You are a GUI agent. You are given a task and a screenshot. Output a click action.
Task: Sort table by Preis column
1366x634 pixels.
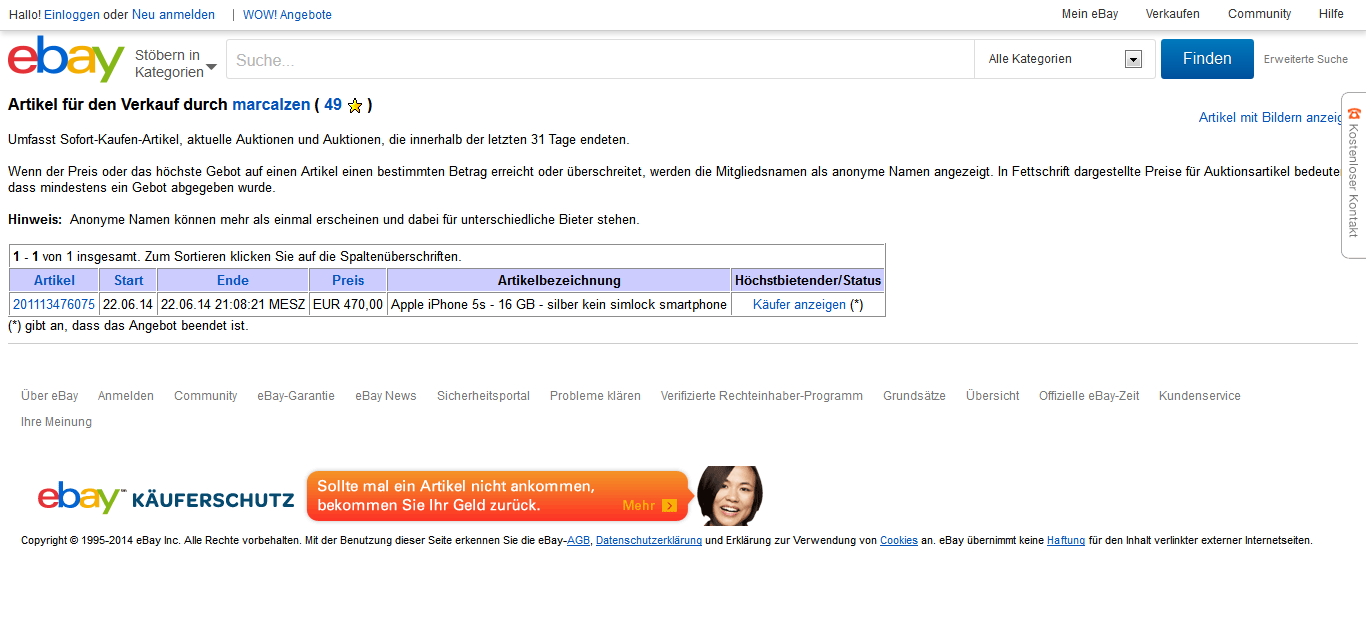point(348,280)
